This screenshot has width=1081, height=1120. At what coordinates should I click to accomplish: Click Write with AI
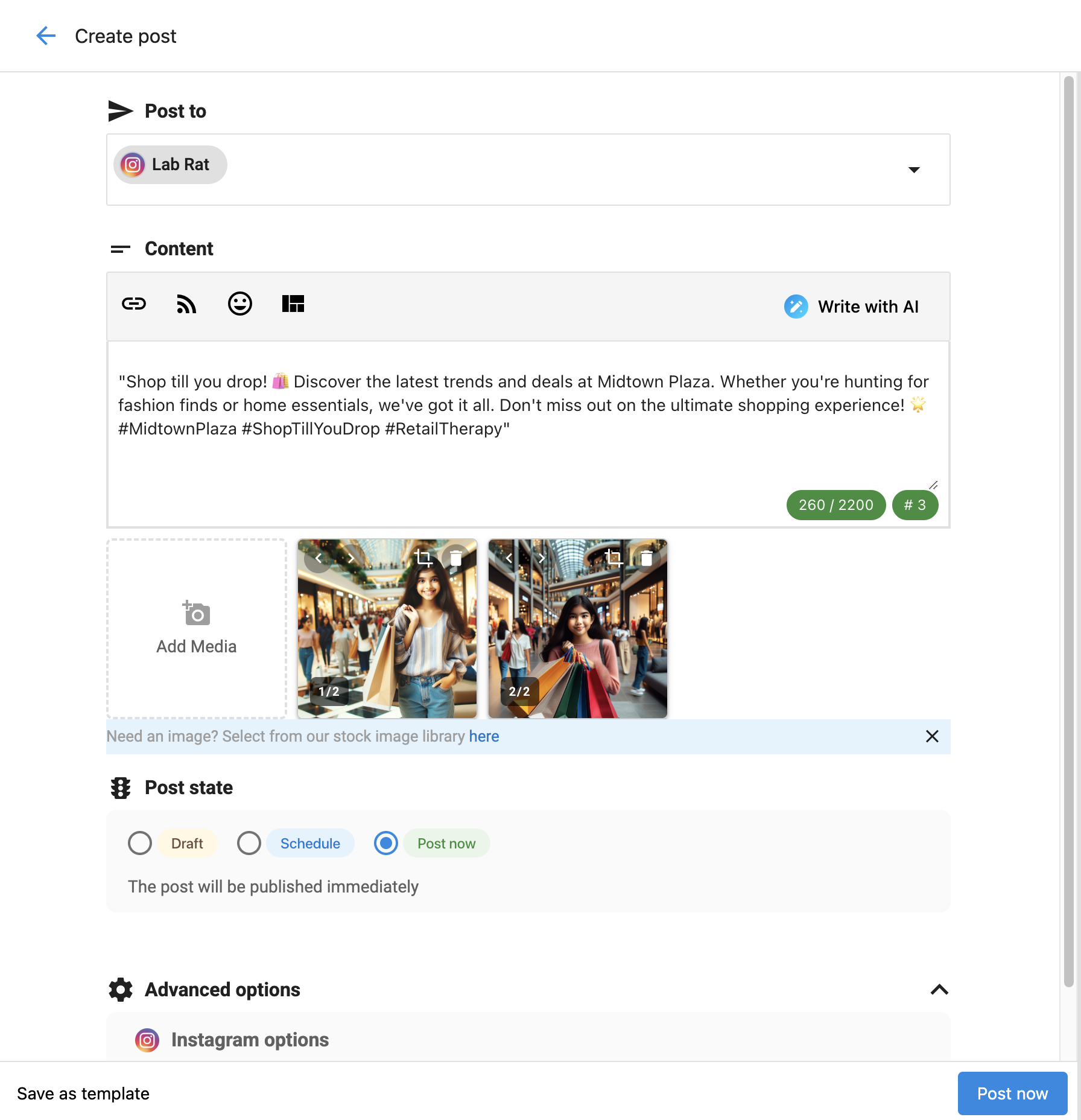point(852,307)
